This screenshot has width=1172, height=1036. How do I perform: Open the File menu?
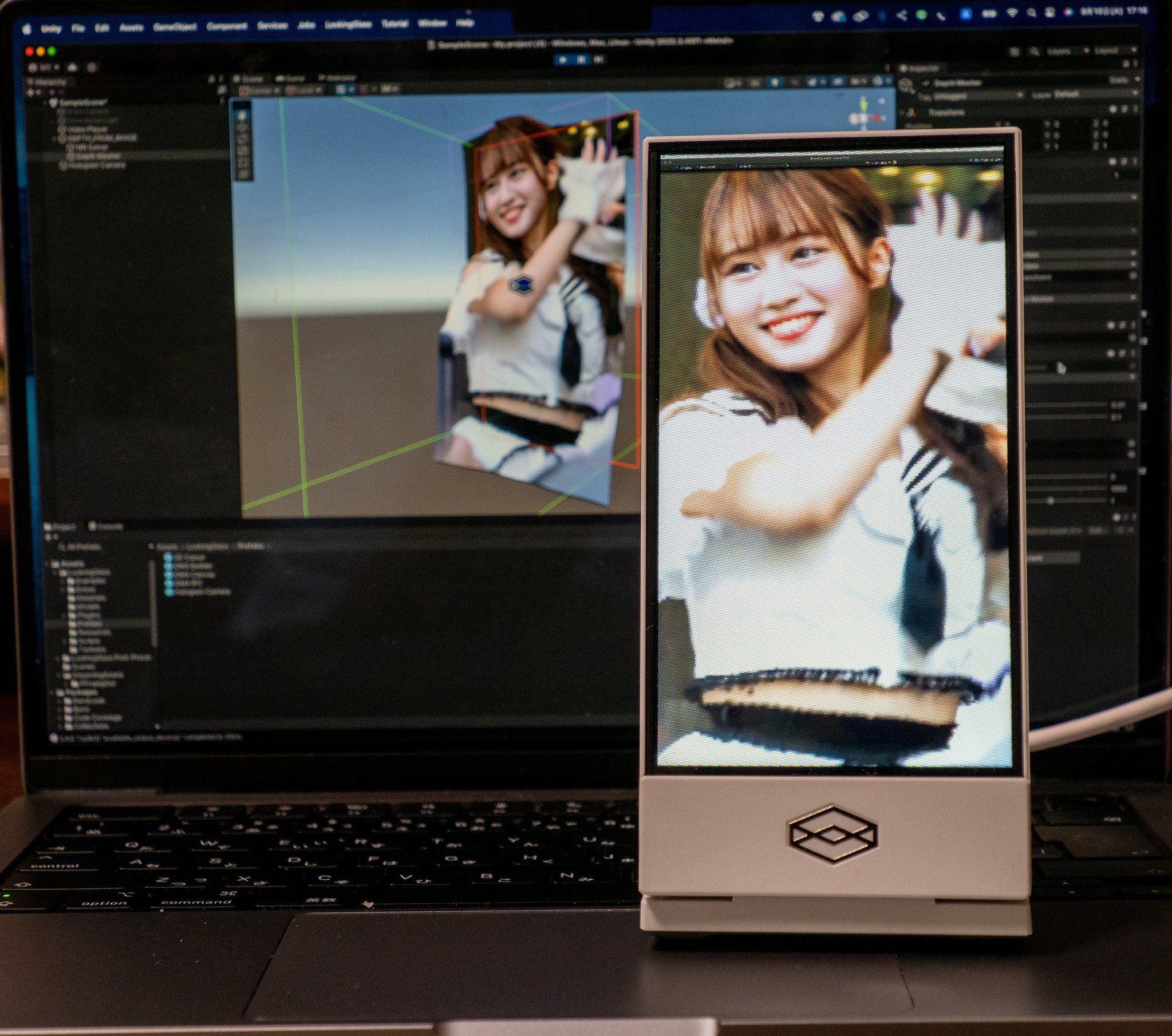[78, 28]
